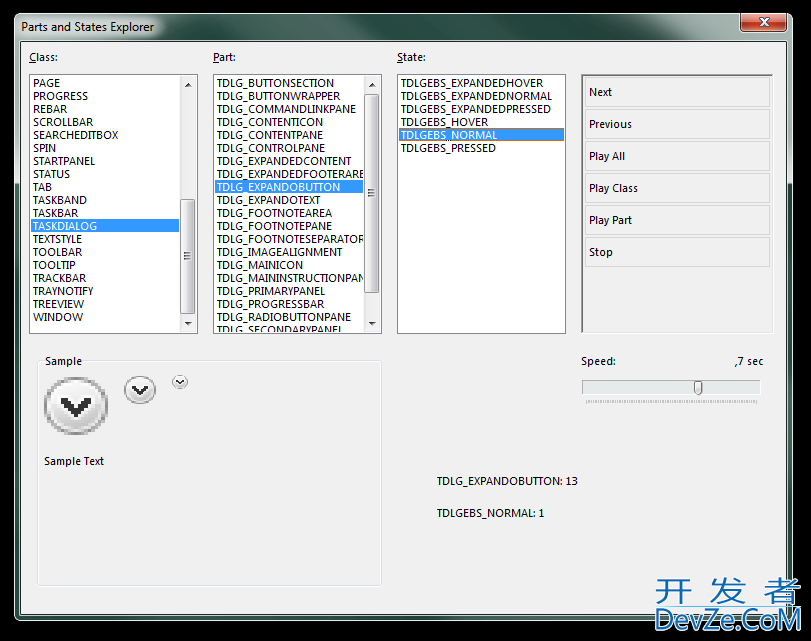Select TDLG_CONTENTICON part
Screen dimensions: 811x641
point(289,122)
